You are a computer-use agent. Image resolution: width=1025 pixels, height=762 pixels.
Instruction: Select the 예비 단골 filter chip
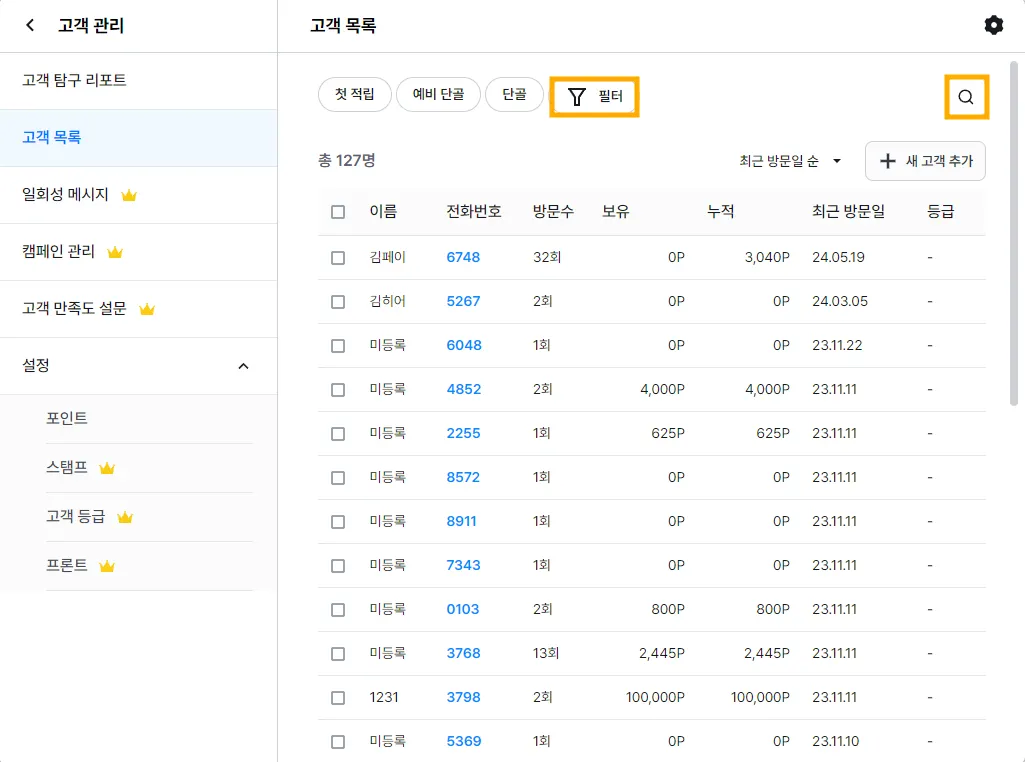tap(438, 95)
